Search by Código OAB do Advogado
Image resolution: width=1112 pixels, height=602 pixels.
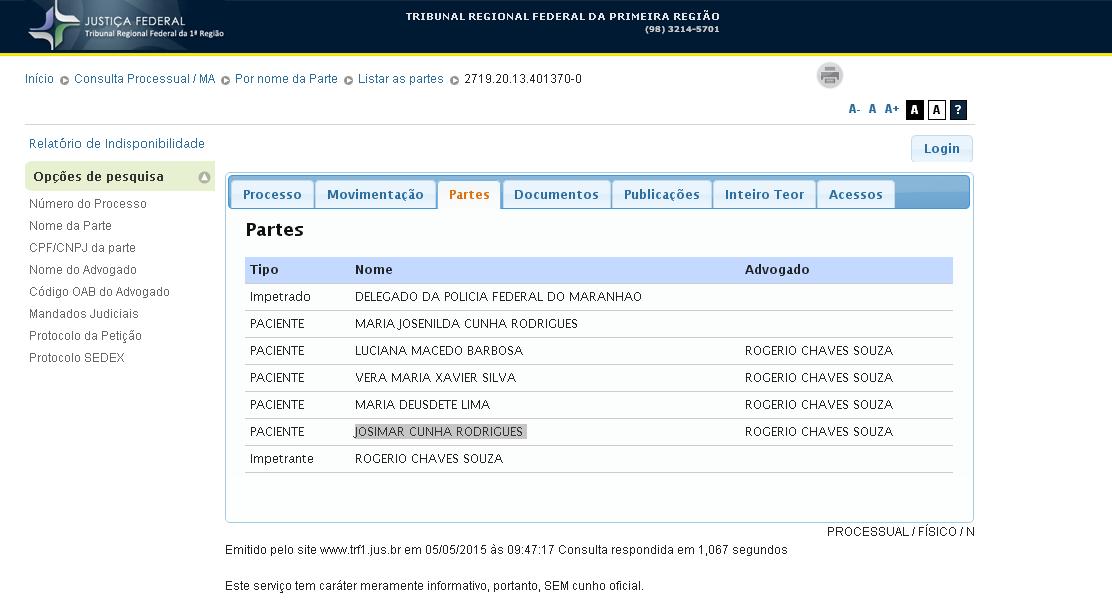click(x=99, y=291)
